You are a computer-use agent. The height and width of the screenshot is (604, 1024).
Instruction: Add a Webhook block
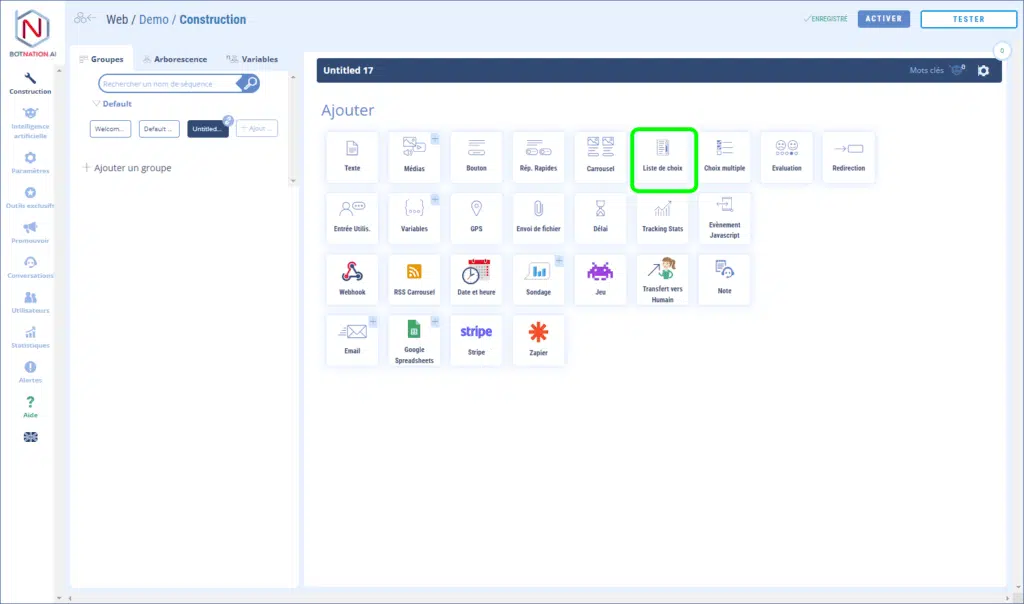(x=352, y=279)
